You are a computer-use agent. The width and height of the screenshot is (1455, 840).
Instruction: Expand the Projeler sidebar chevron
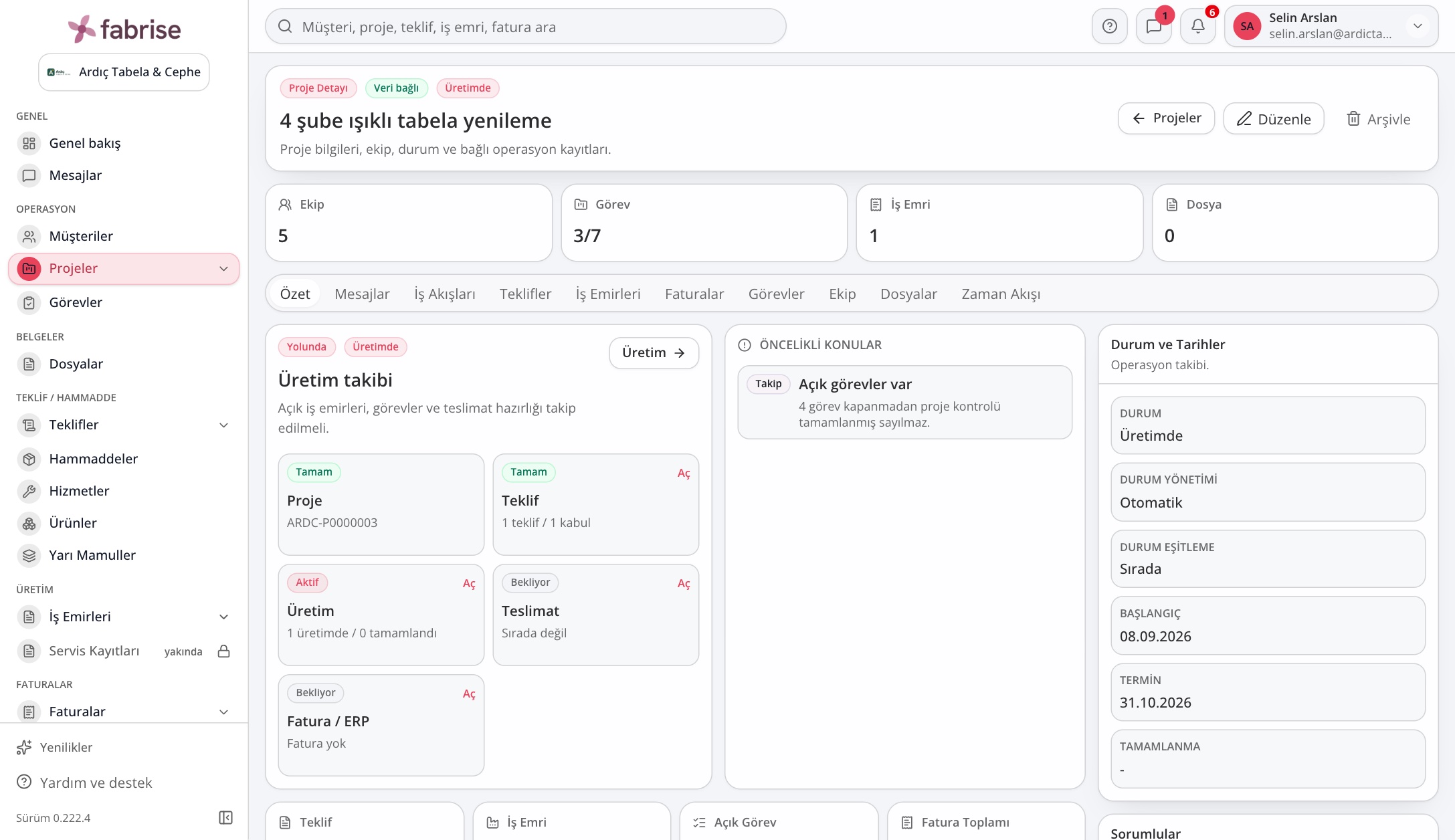click(x=223, y=269)
